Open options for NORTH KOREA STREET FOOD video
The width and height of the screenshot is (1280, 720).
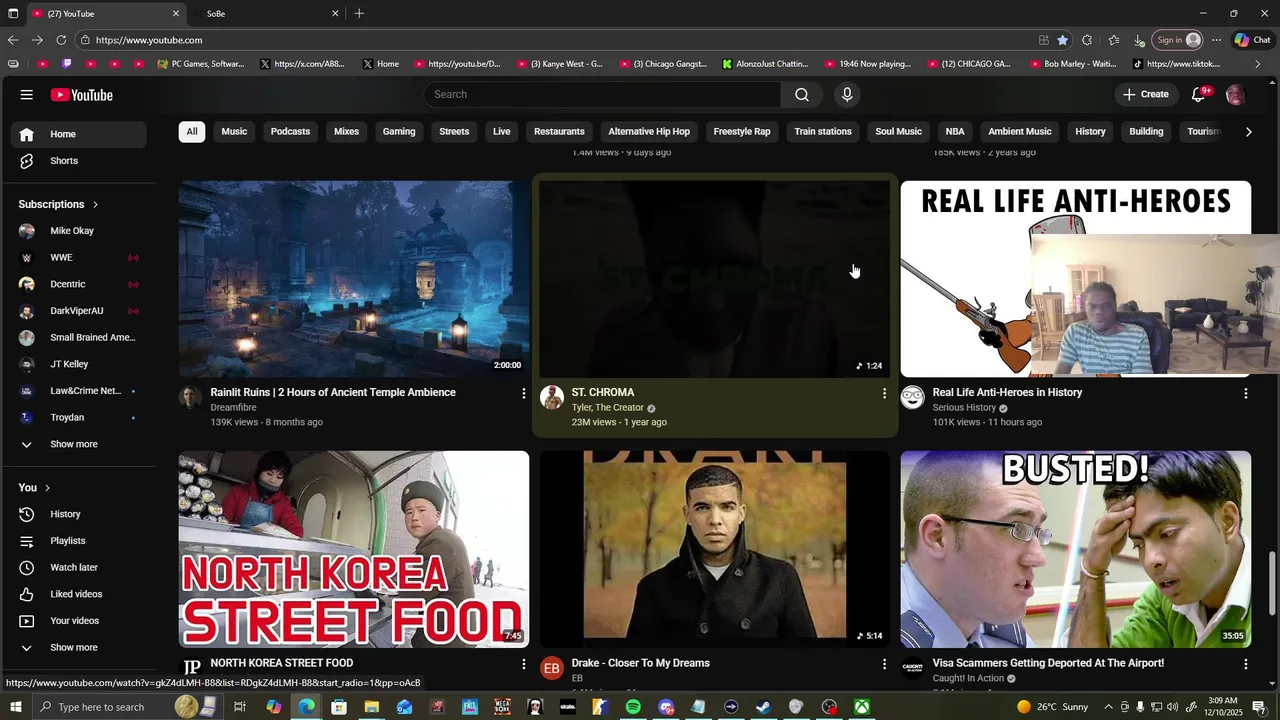523,664
